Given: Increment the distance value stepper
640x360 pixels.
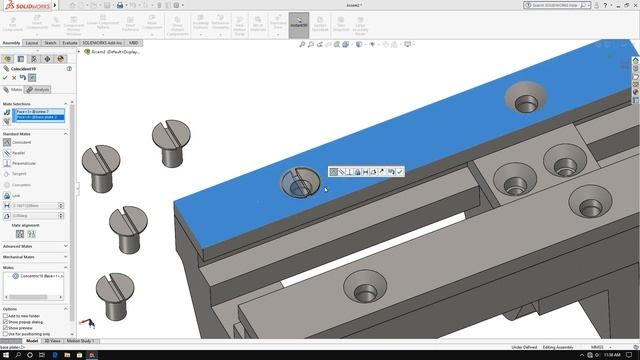Looking at the screenshot, I should (61, 204).
